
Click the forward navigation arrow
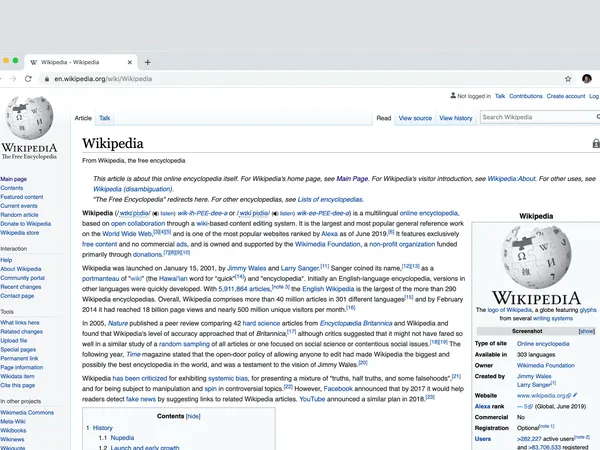pos(13,79)
